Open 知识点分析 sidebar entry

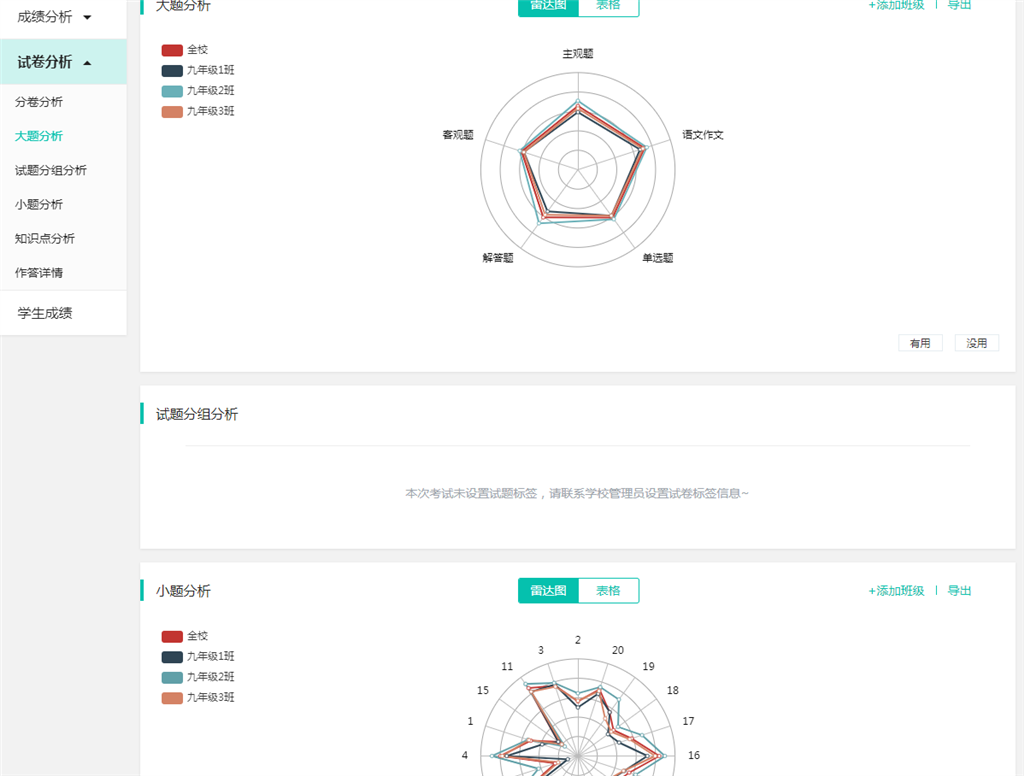click(44, 238)
